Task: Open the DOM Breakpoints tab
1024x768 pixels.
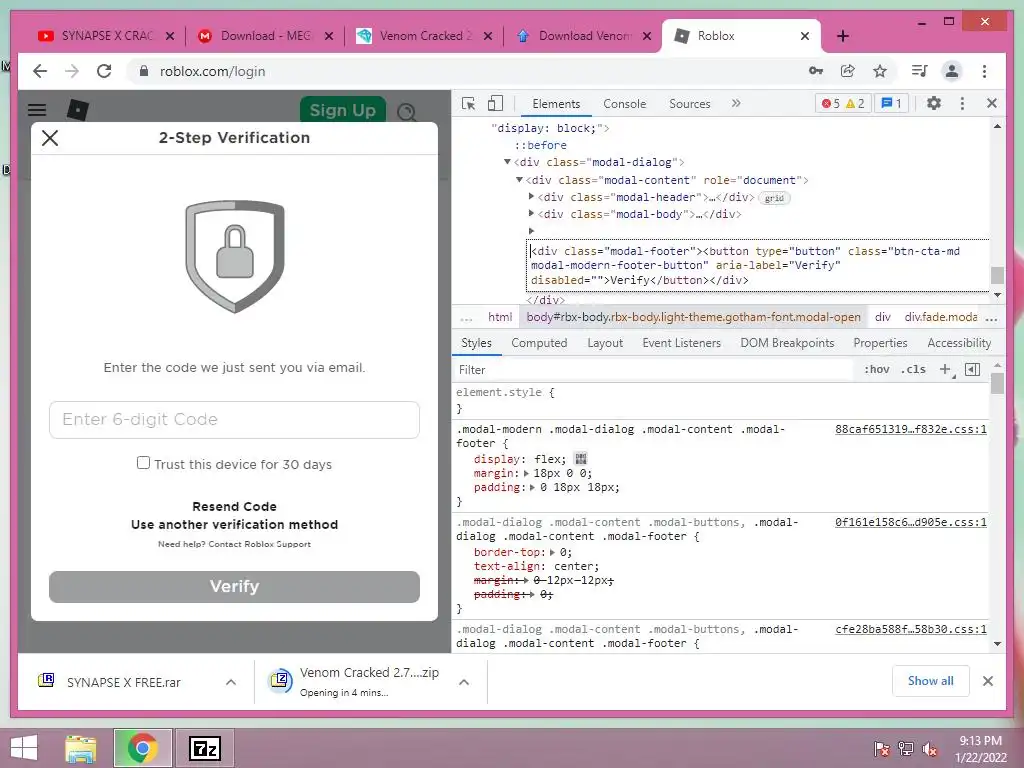Action: [x=787, y=343]
